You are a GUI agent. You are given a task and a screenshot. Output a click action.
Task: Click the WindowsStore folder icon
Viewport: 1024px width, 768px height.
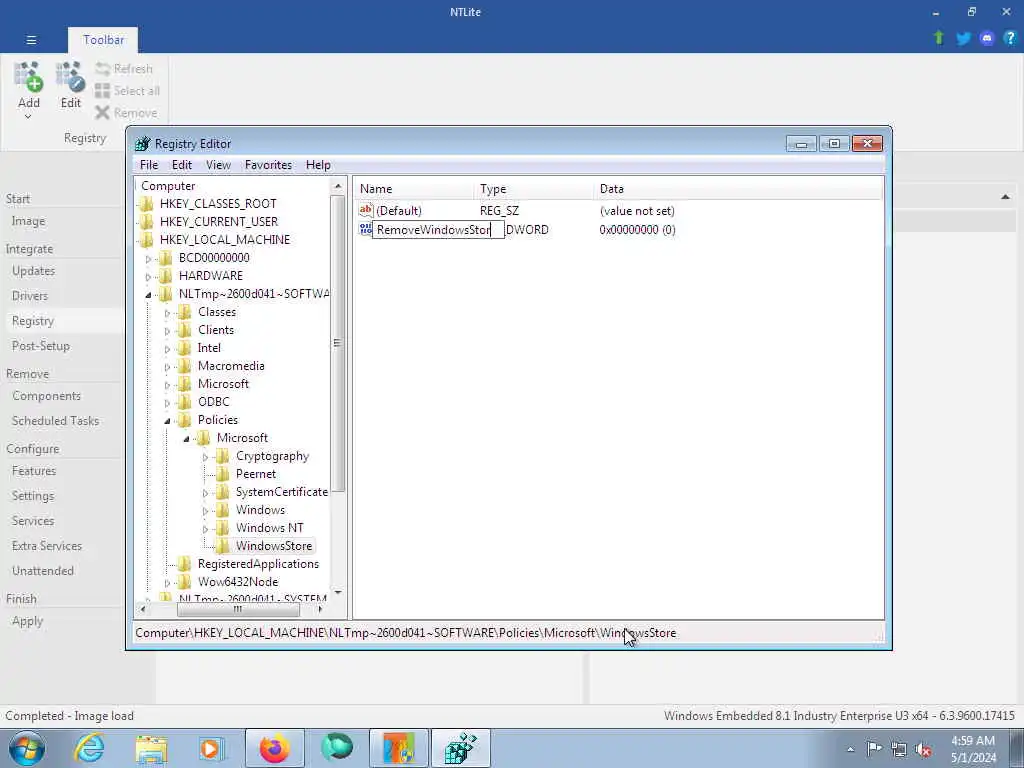pyautogui.click(x=222, y=546)
